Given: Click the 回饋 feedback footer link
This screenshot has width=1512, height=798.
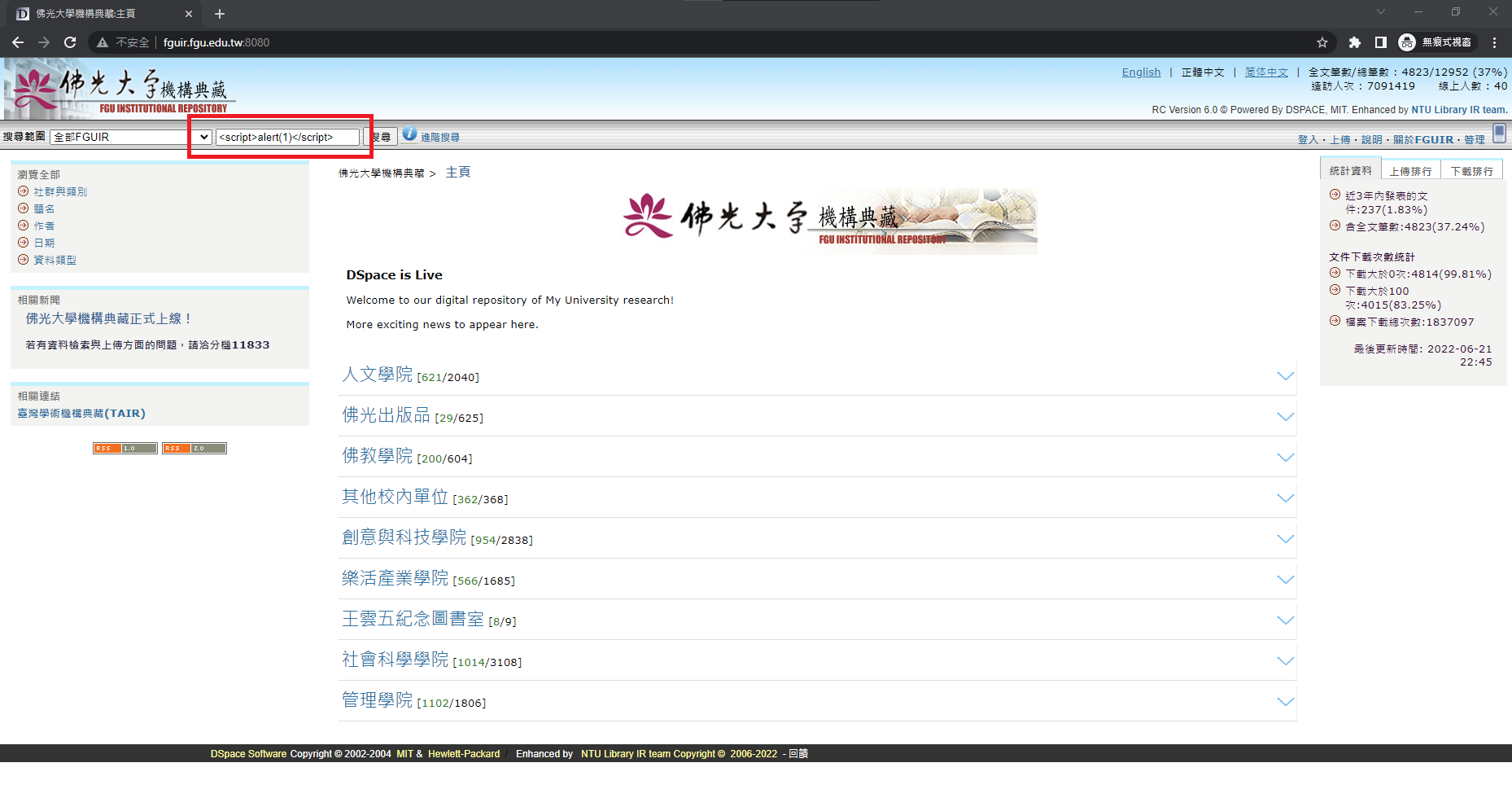Looking at the screenshot, I should click(798, 754).
